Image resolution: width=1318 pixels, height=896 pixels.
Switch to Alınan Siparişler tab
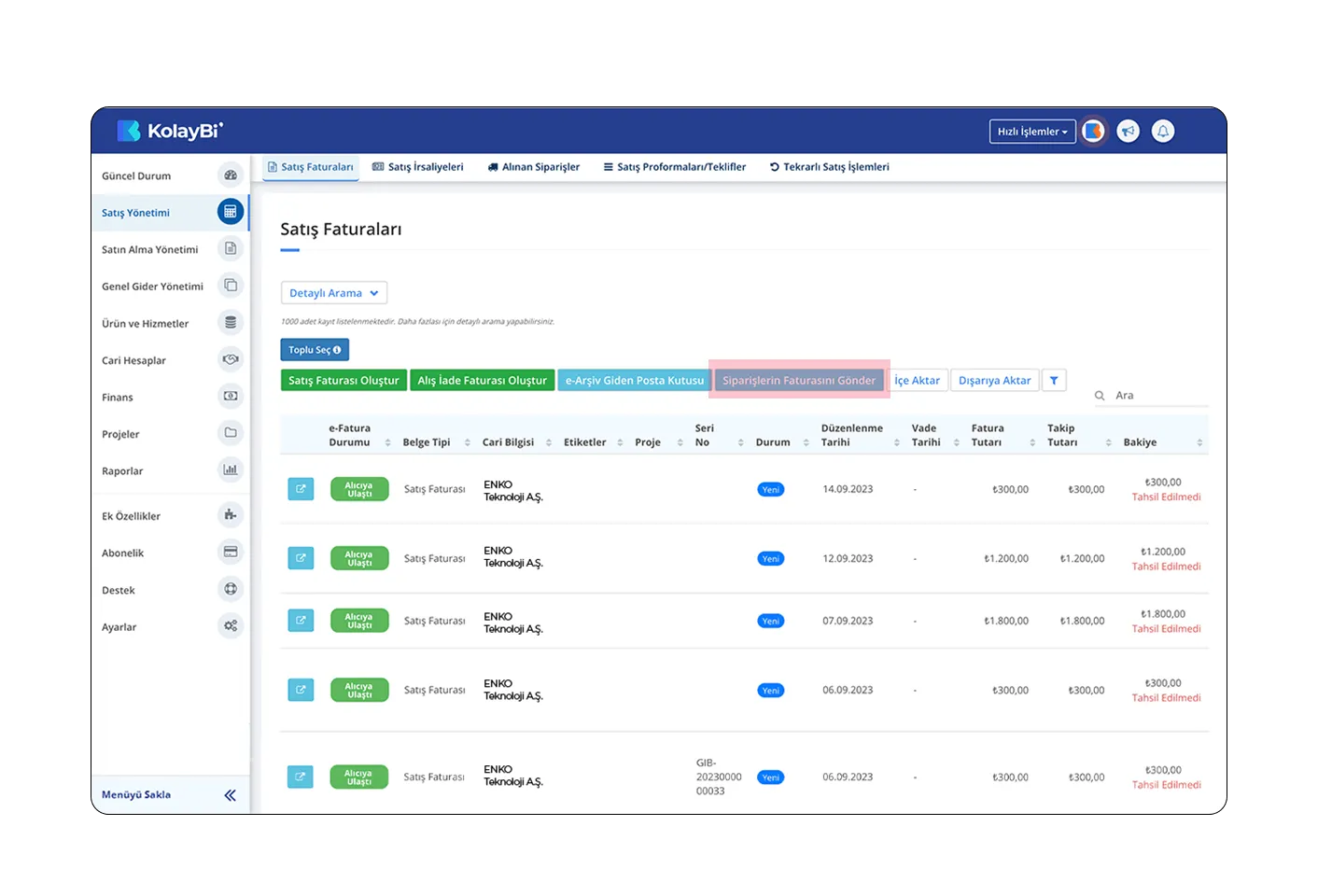click(534, 167)
